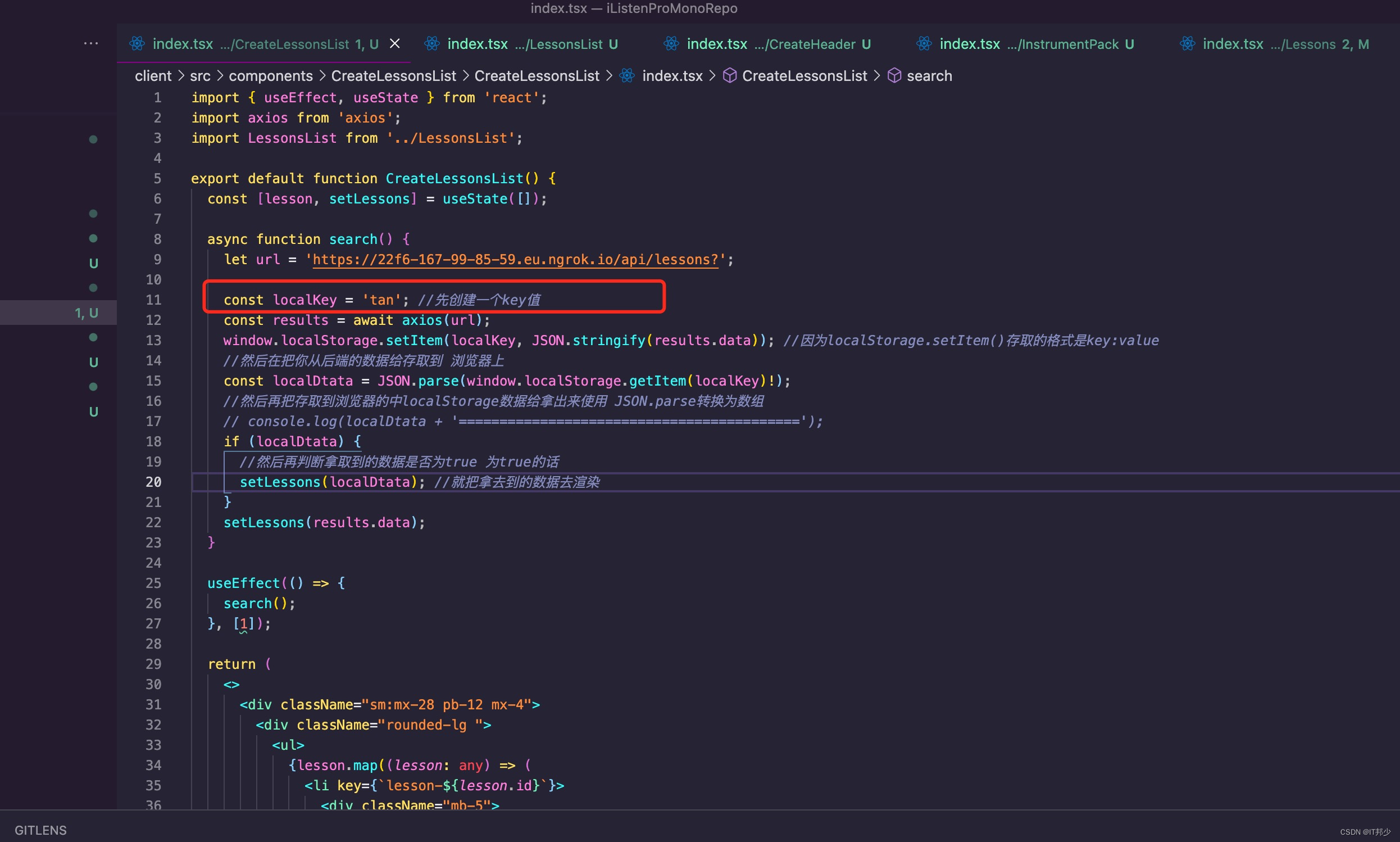This screenshot has width=1400, height=842.
Task: Click React icon on CreateHeader tab
Action: 671,44
